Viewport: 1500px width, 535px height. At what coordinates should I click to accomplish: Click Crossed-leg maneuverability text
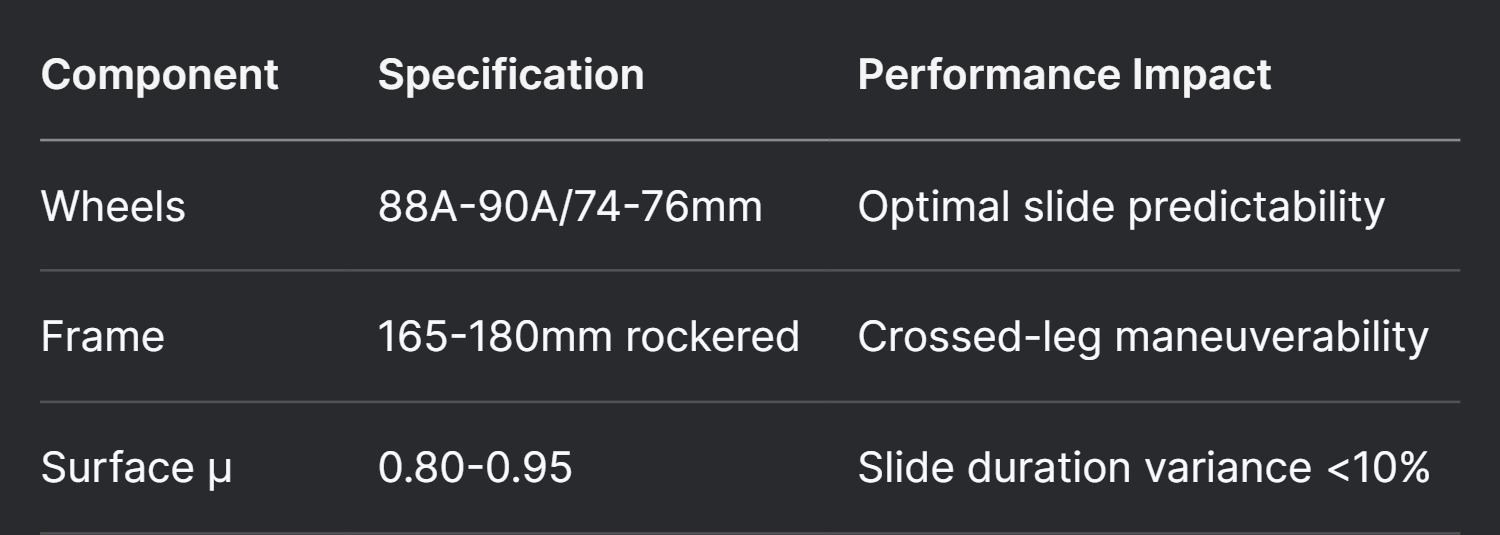click(1143, 338)
